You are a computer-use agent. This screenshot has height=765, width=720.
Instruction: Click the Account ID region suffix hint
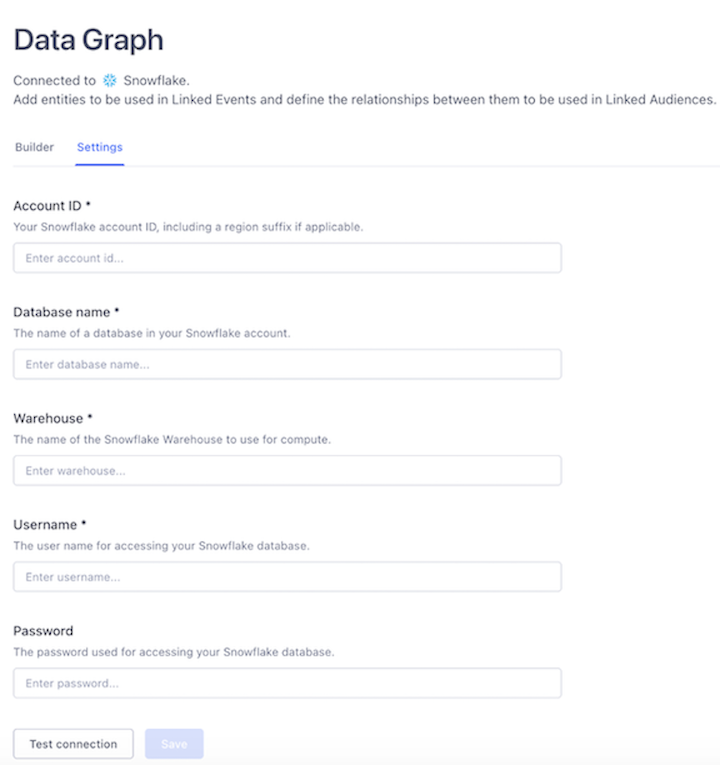(x=188, y=227)
